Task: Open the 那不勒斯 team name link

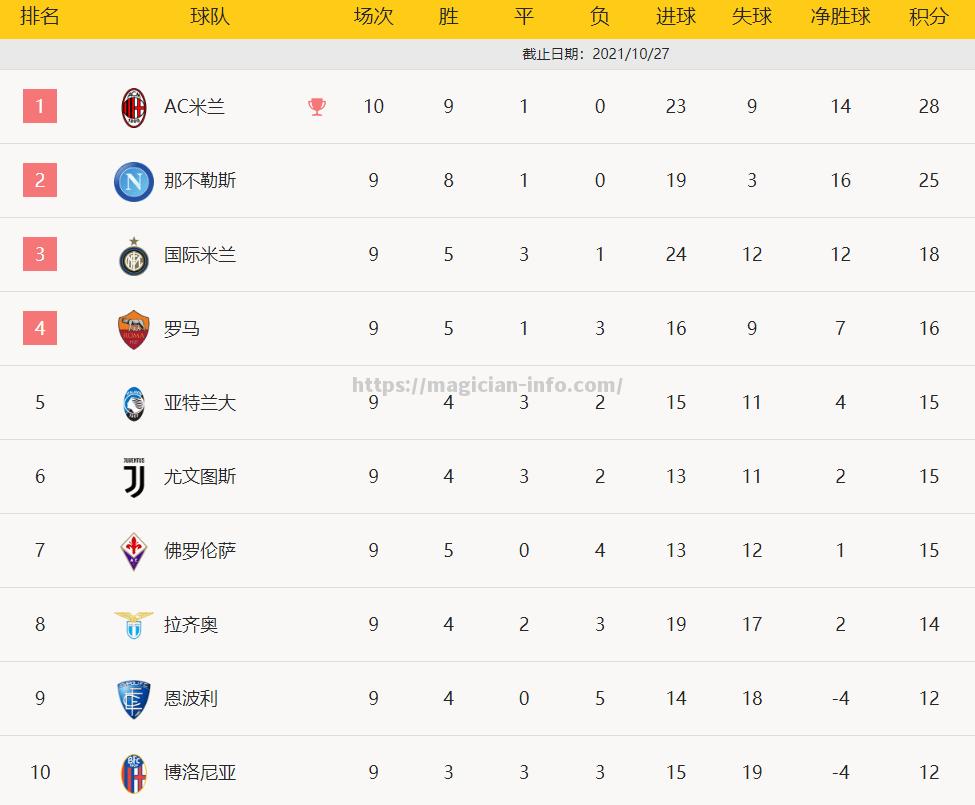Action: [200, 180]
